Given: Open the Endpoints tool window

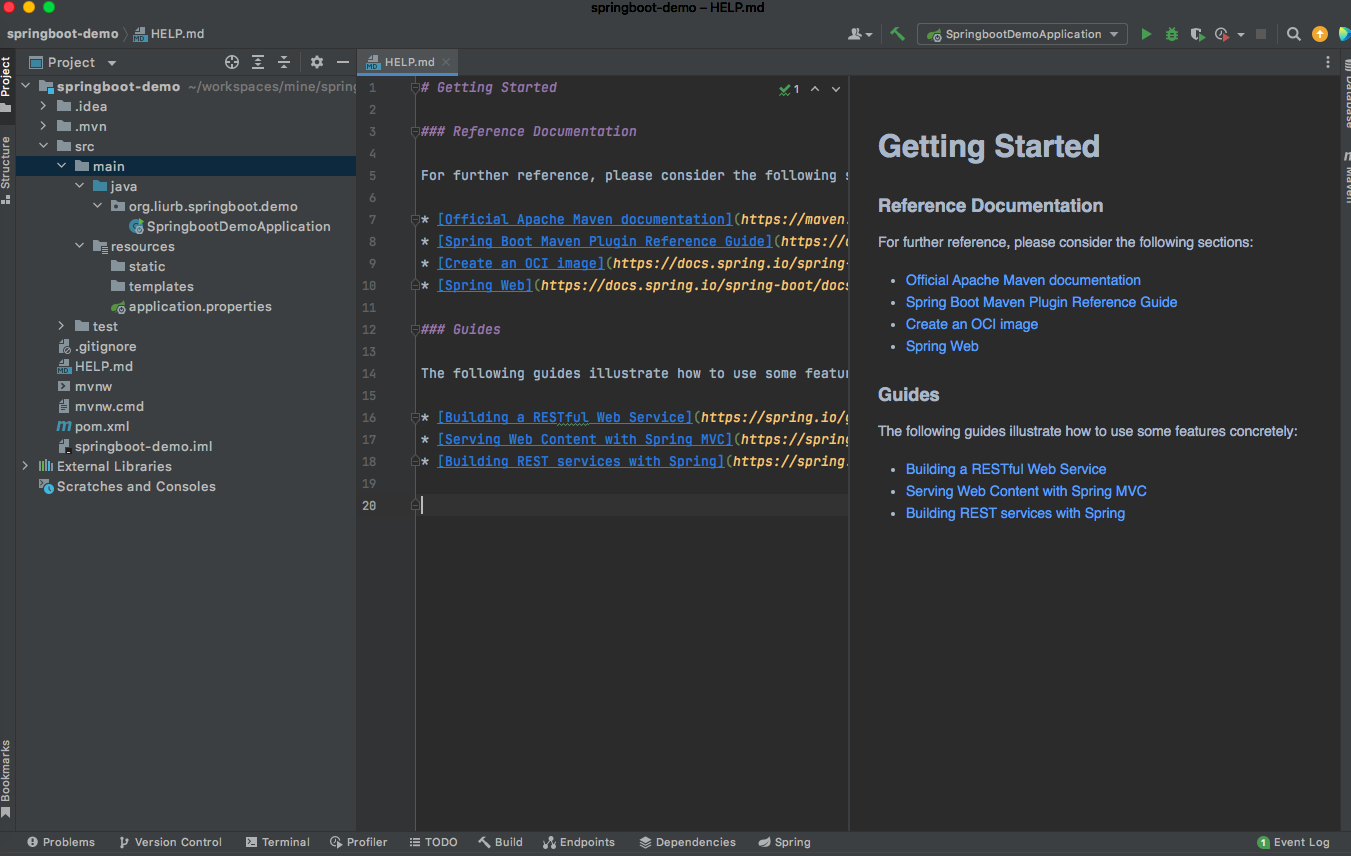Looking at the screenshot, I should point(579,842).
